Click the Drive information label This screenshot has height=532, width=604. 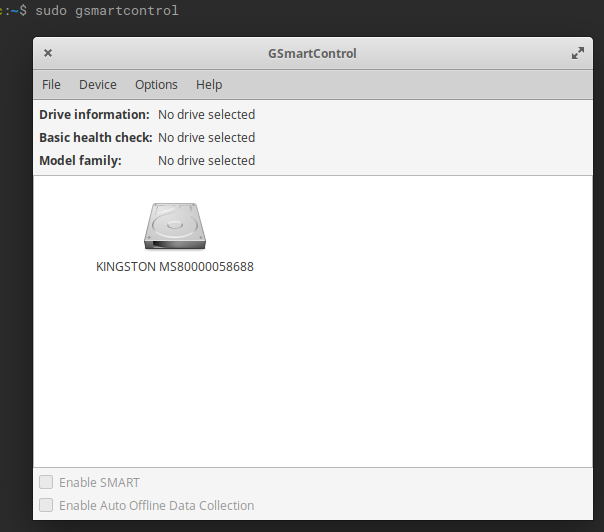coord(94,114)
